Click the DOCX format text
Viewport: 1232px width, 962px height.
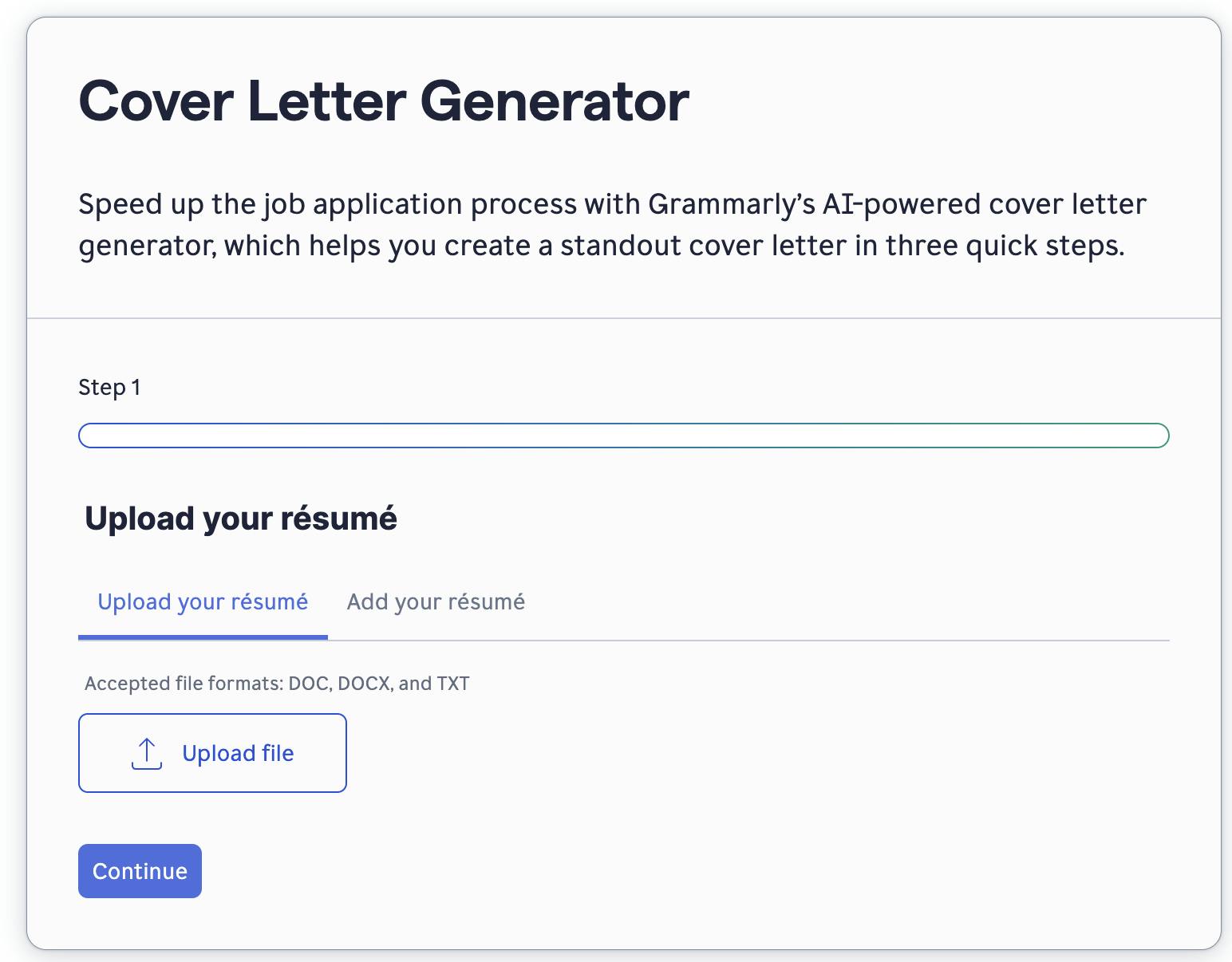click(365, 684)
